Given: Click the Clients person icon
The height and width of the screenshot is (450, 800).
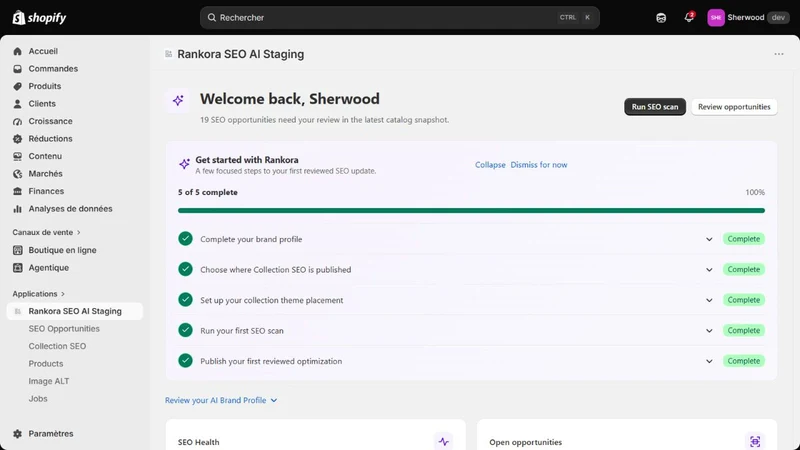Looking at the screenshot, I should tap(17, 104).
